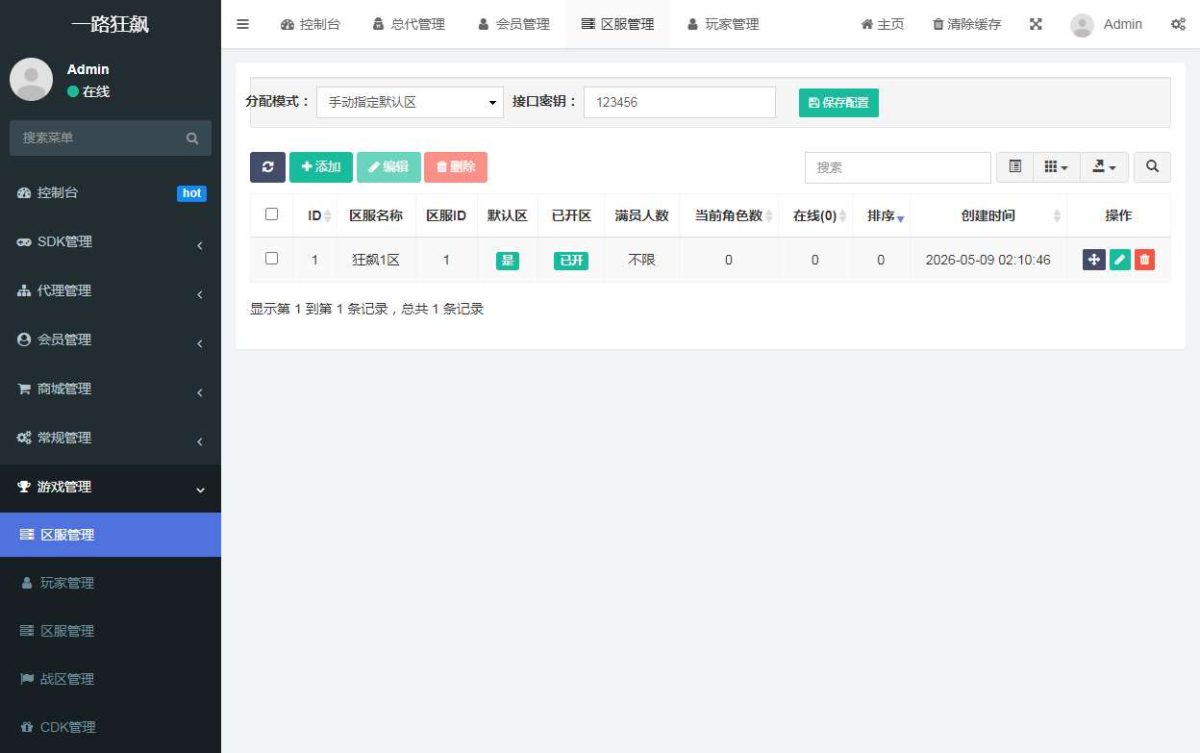
Task: Expand 商城管理 in the sidebar
Action: pos(110,389)
